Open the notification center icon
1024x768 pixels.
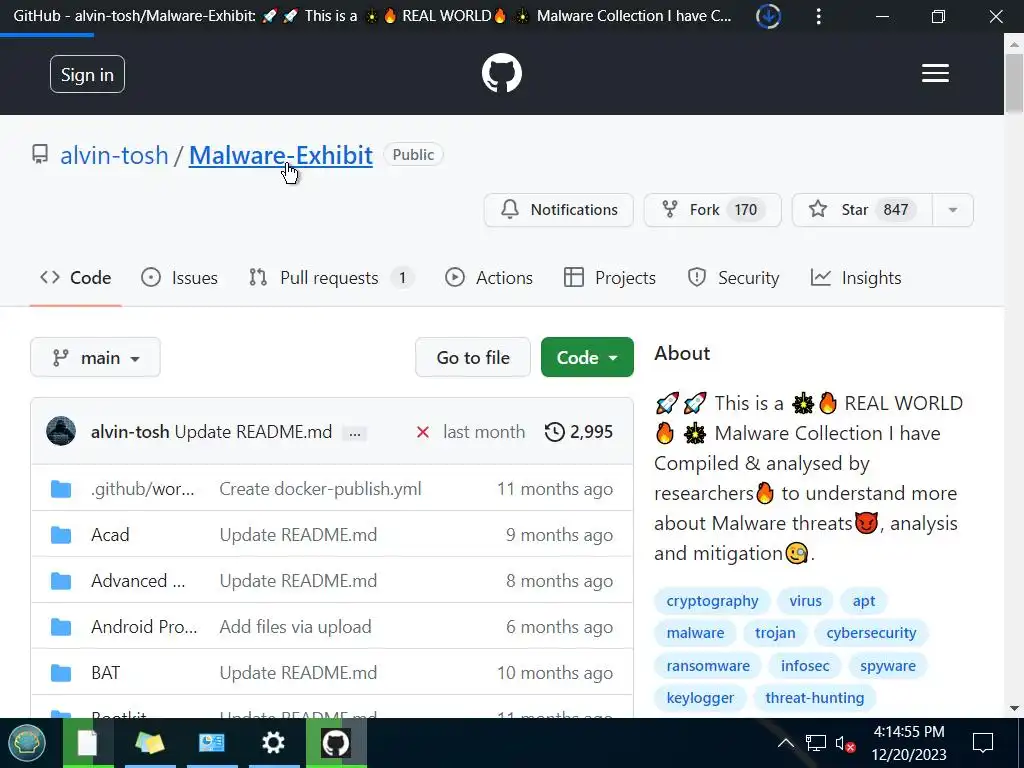click(x=983, y=743)
